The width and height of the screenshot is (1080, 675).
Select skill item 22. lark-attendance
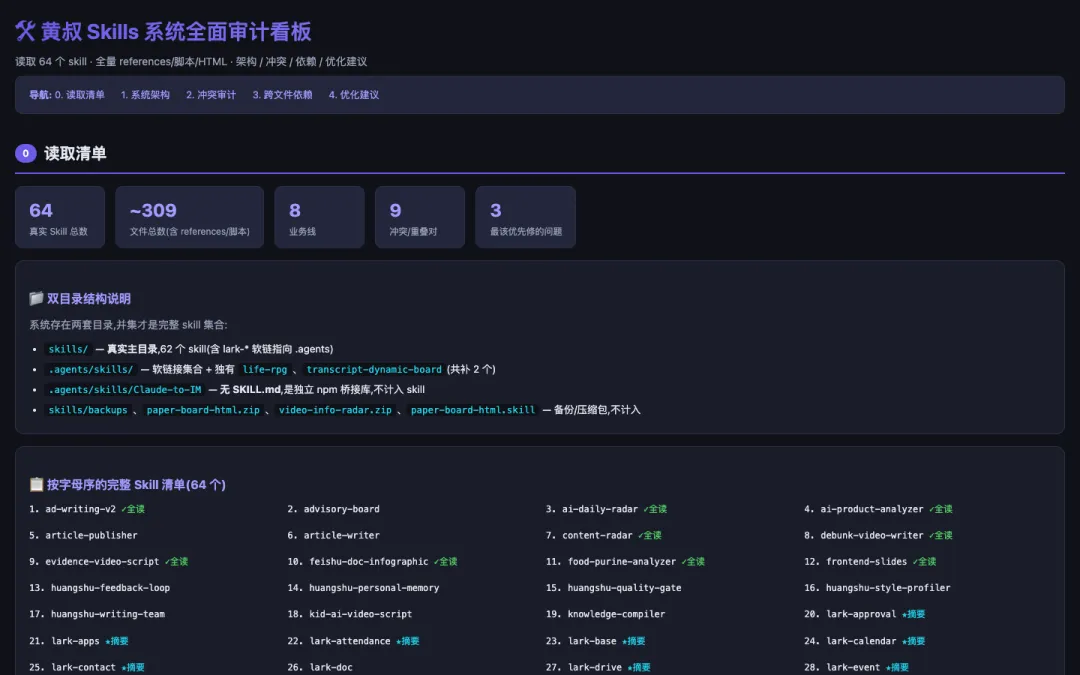(x=353, y=641)
